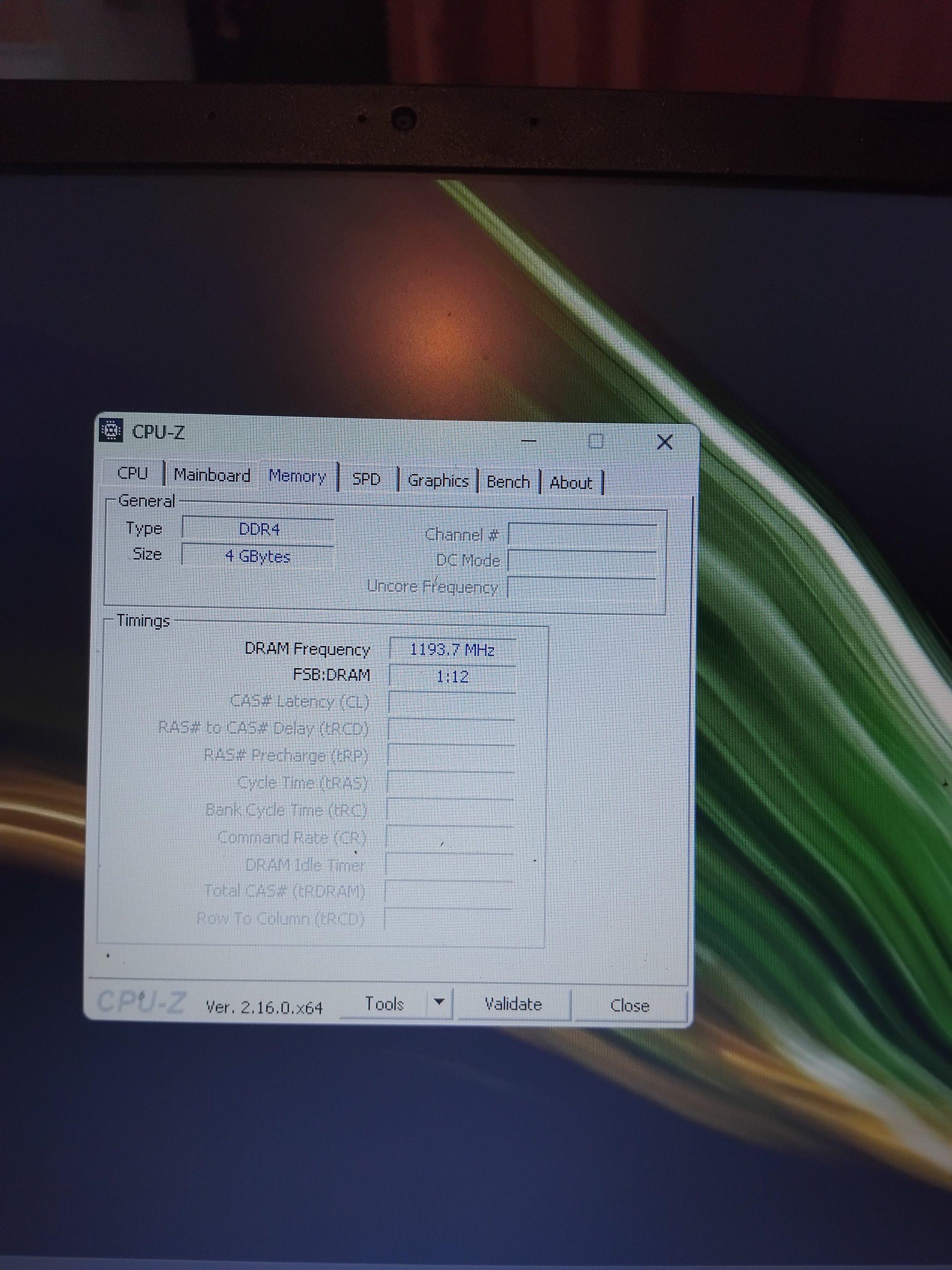The width and height of the screenshot is (952, 1270).
Task: Close CPU-Z with the X button
Action: click(664, 442)
